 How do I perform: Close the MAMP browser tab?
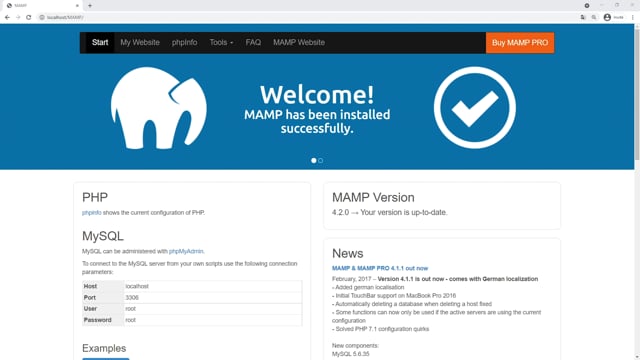pos(77,6)
